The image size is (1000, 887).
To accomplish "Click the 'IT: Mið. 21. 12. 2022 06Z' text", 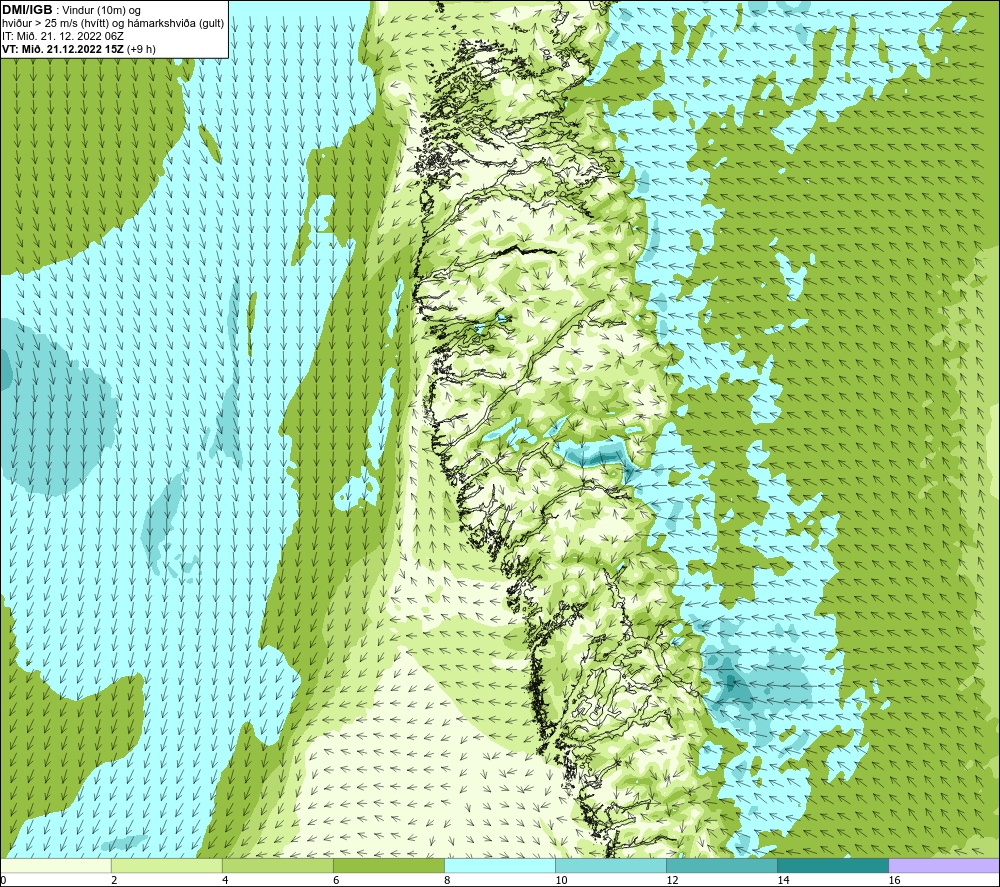I will click(x=63, y=36).
